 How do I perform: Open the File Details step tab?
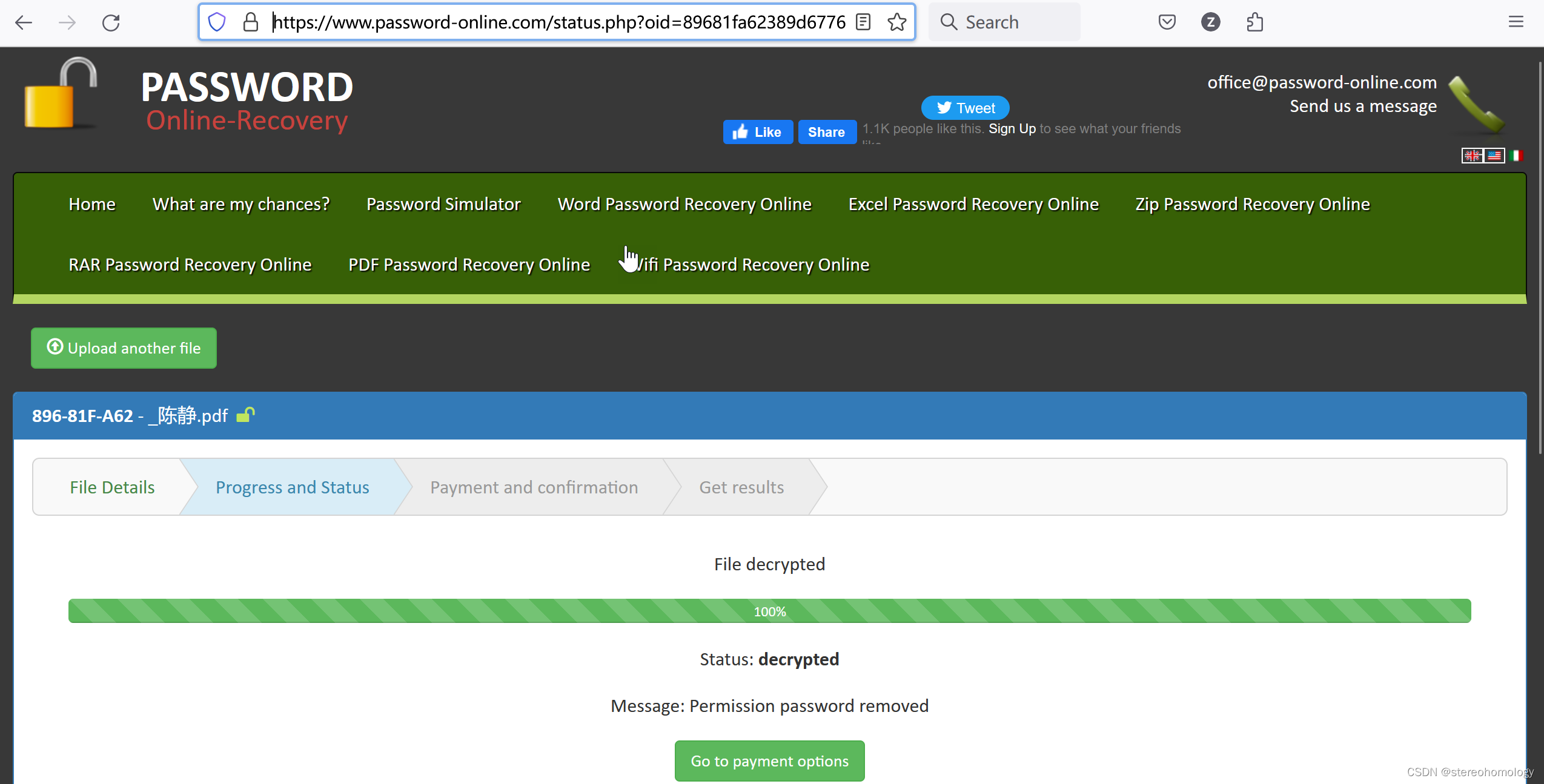tap(112, 487)
